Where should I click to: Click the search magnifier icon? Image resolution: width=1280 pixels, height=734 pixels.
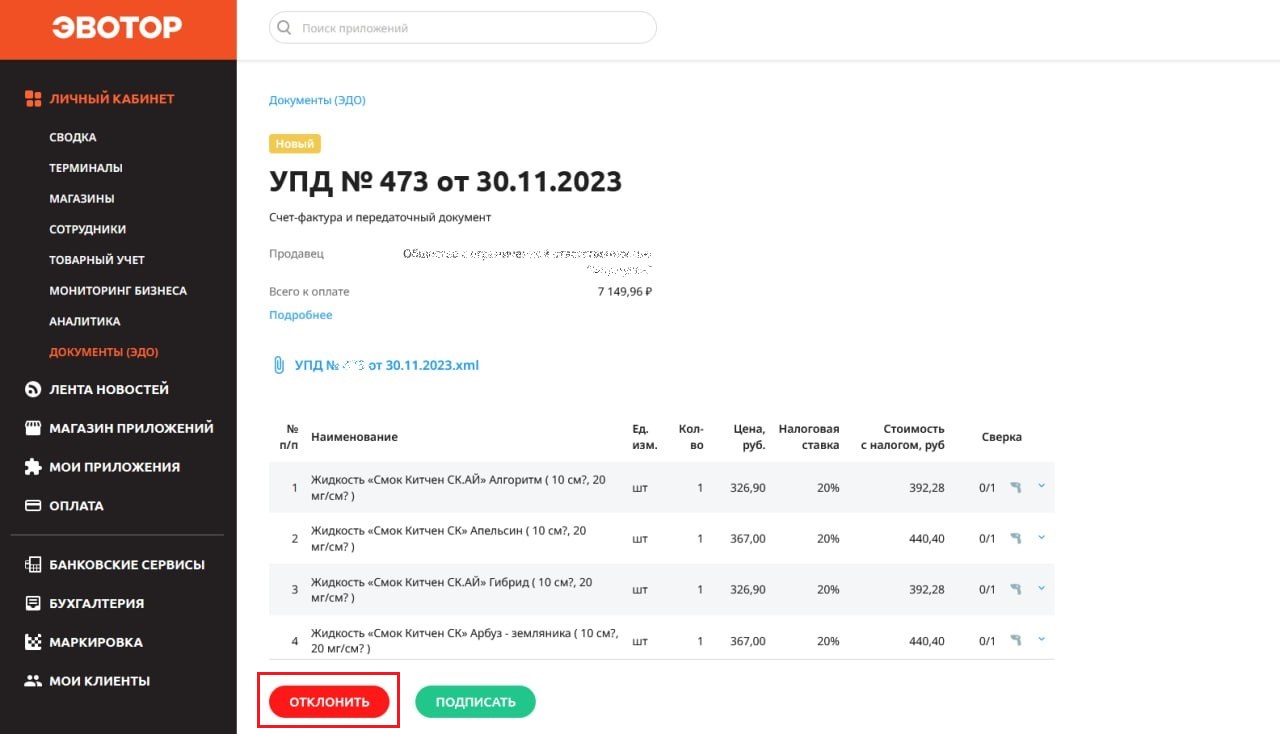pos(285,28)
